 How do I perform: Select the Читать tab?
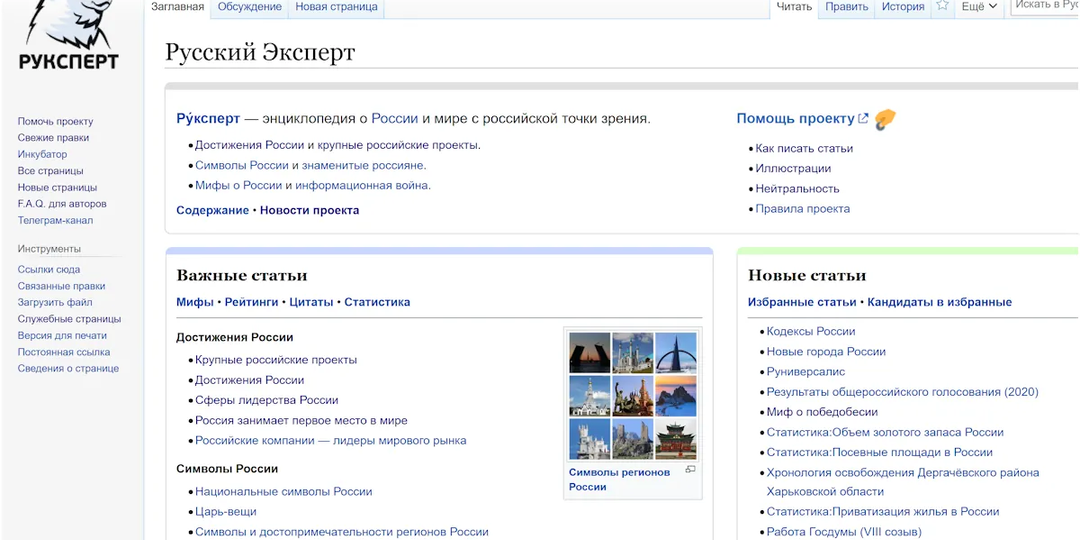(x=794, y=7)
